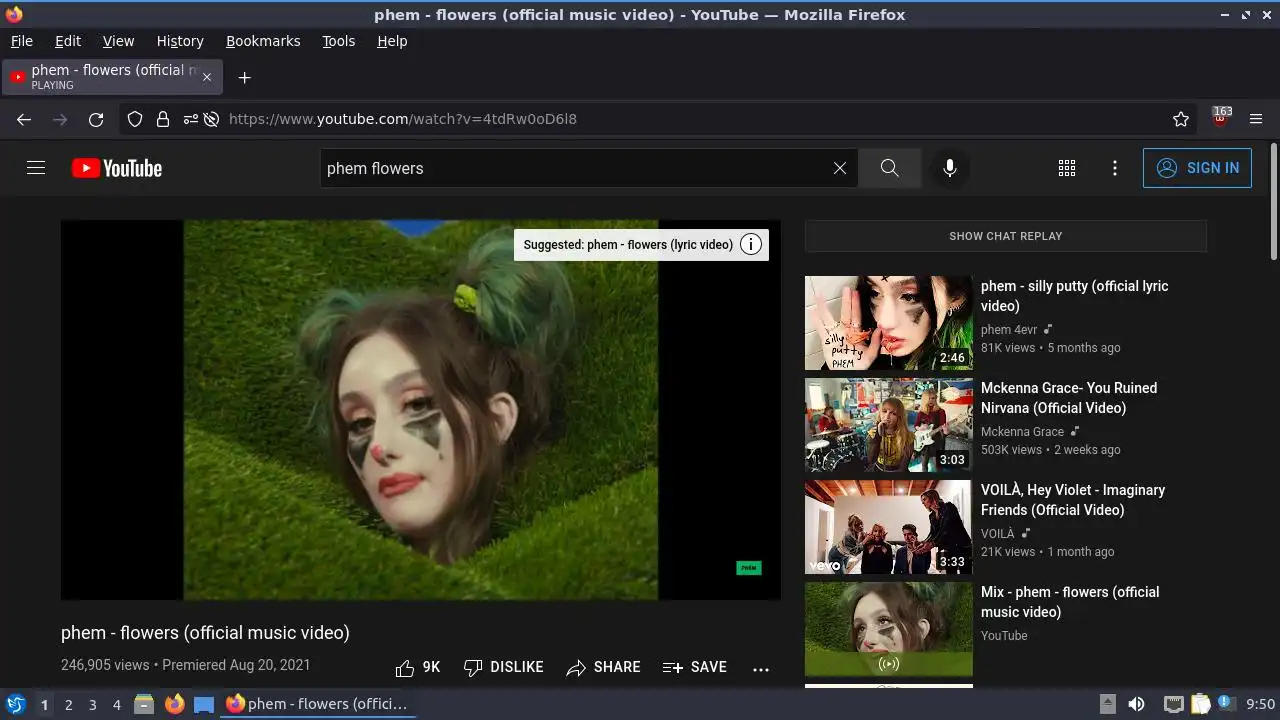Show tracking protection shield info
The width and height of the screenshot is (1280, 720).
135,119
